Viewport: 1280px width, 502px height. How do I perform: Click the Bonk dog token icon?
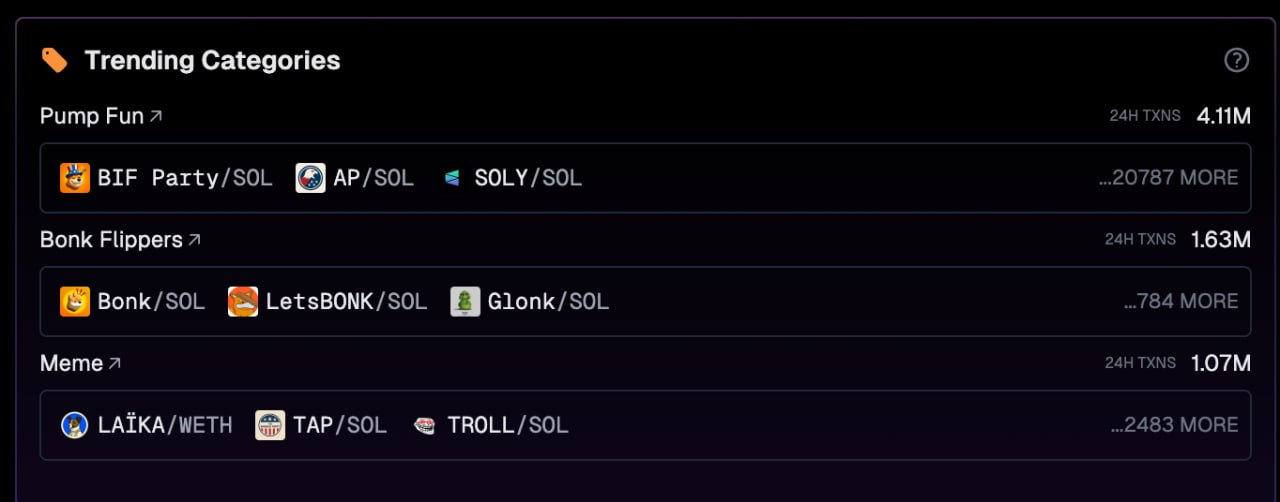coord(75,301)
